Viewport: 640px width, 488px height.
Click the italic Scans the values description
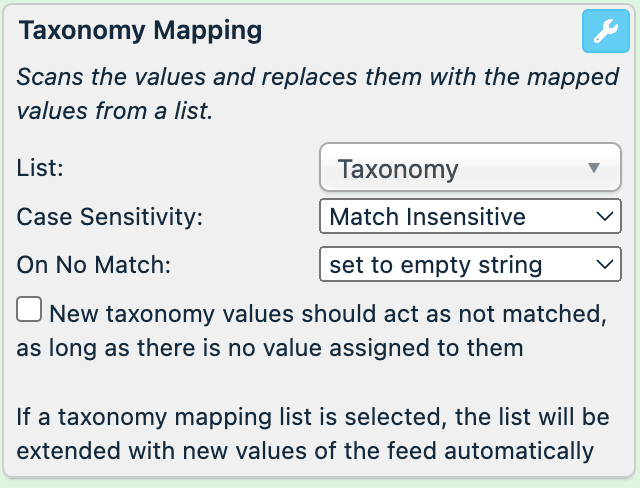(x=318, y=93)
